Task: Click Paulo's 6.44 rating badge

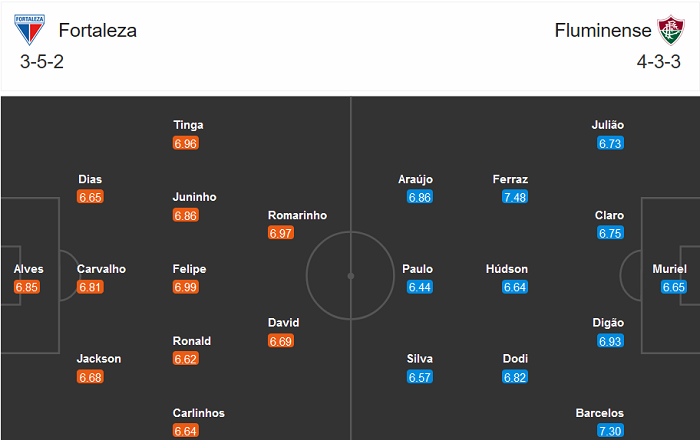Action: [420, 287]
